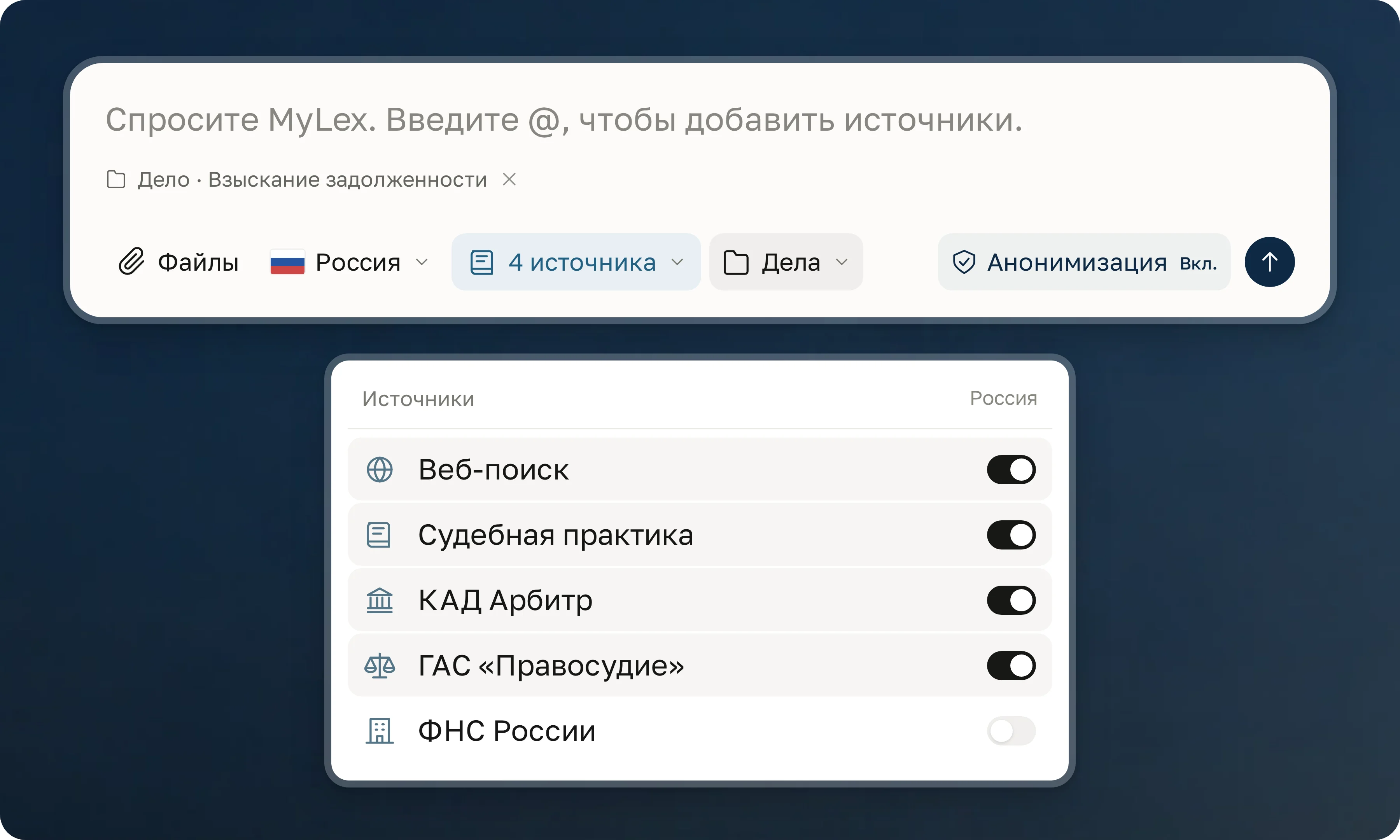Click the shield icon next to Анонимизация
This screenshot has height=840, width=1400.
click(964, 262)
